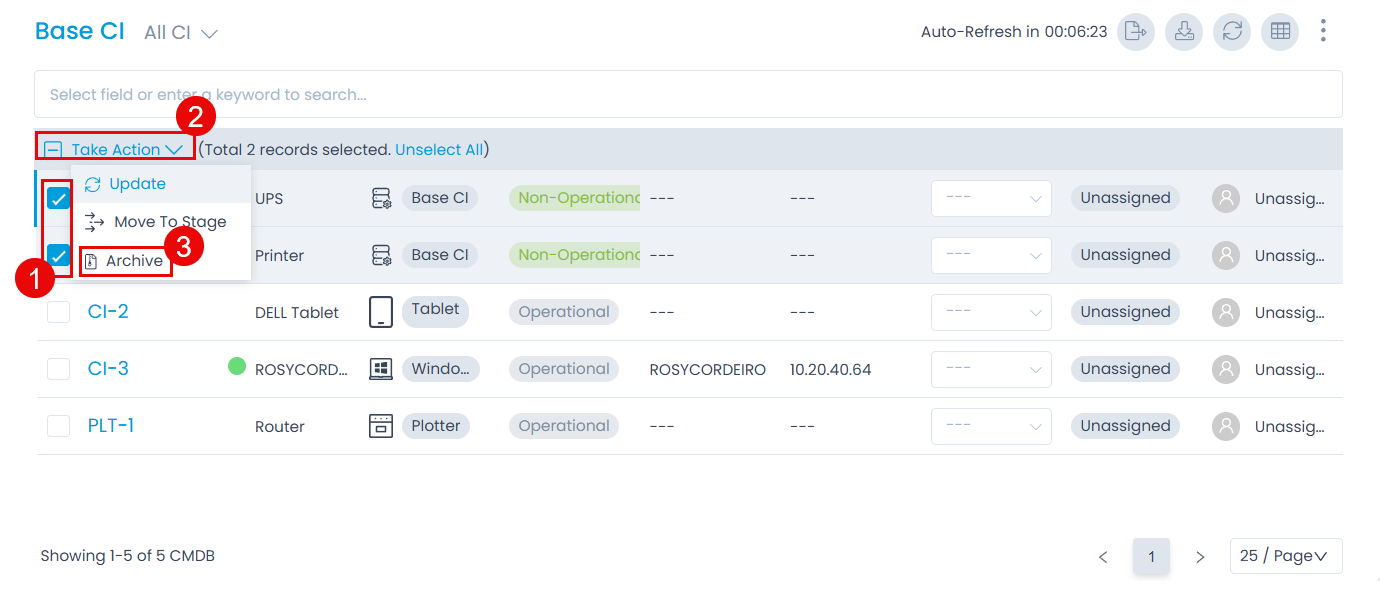Image resolution: width=1380 pixels, height=601 pixels.
Task: Select Move To Stage menu option
Action: 169,222
